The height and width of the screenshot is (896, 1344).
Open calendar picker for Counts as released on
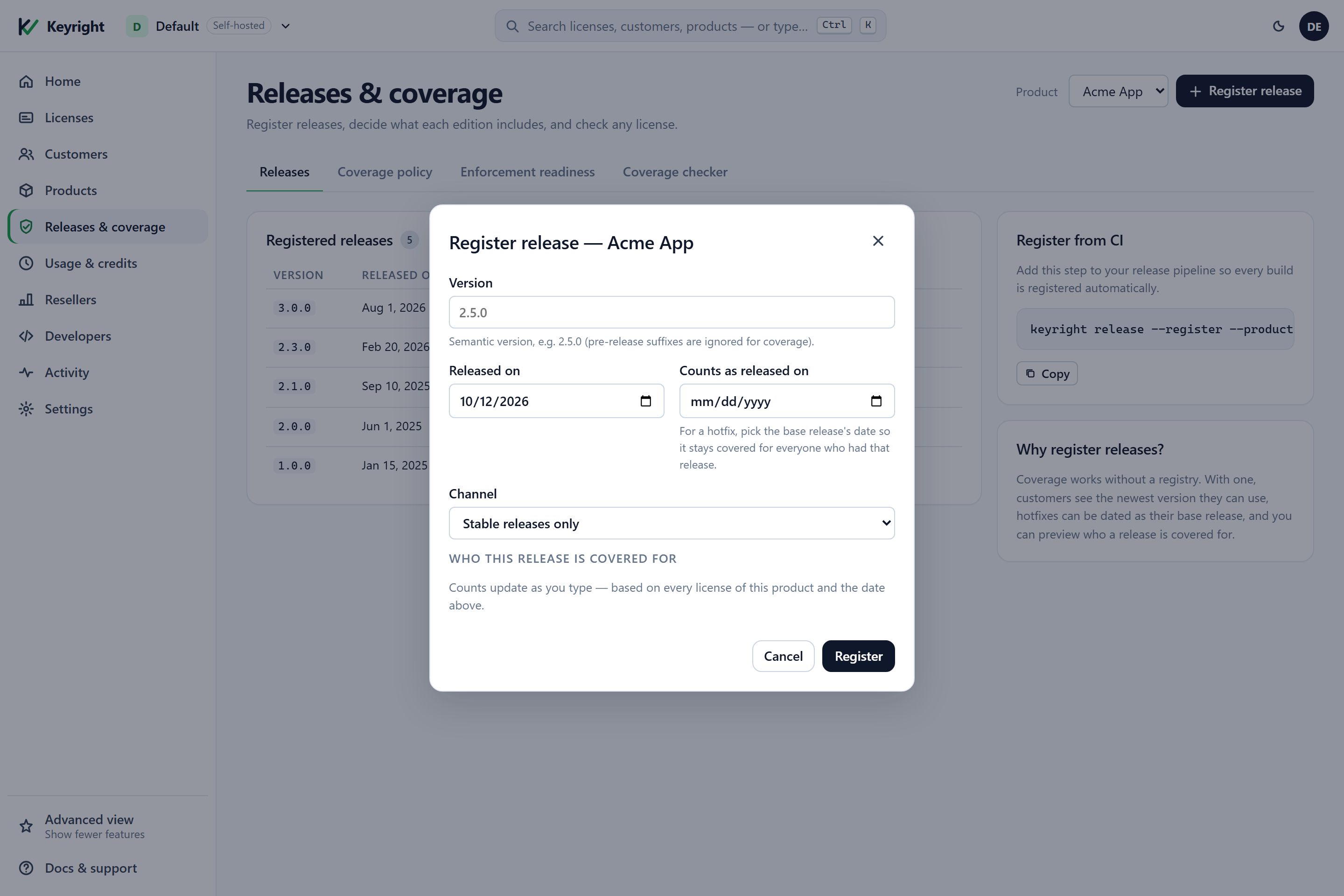click(x=876, y=401)
